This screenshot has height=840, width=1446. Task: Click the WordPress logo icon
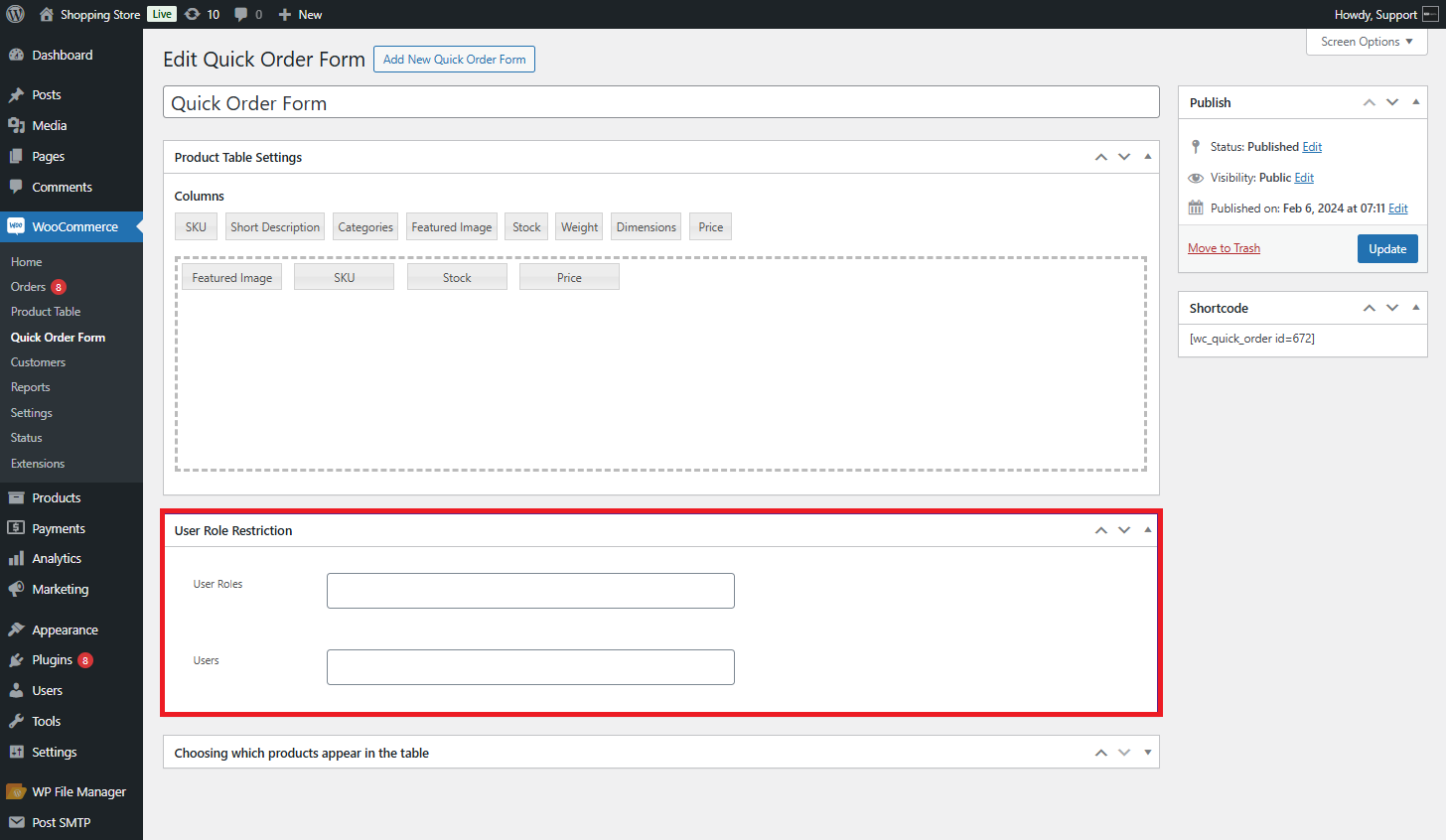coord(16,14)
